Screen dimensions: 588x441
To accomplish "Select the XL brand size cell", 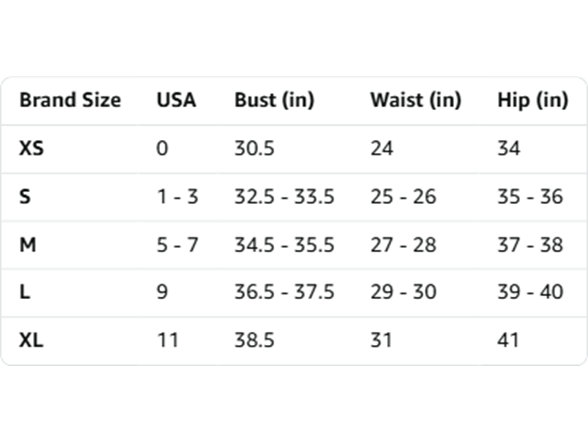I will [31, 340].
